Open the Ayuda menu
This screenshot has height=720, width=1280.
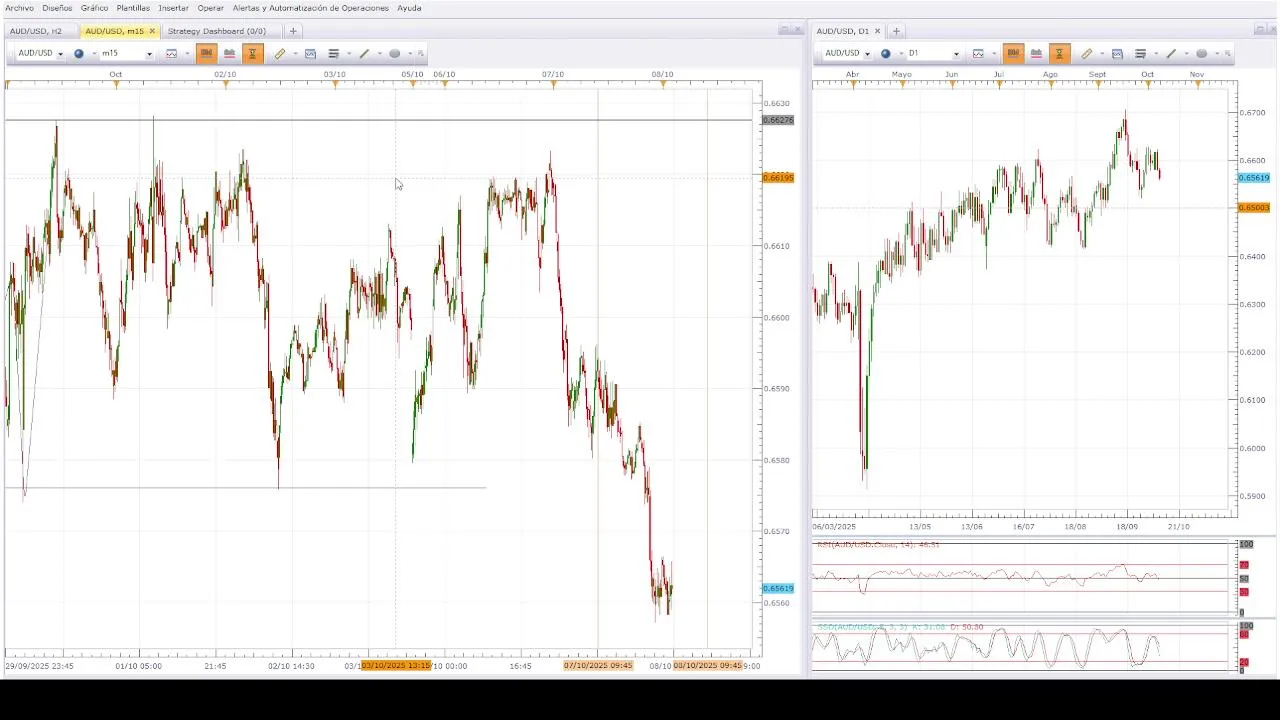click(x=409, y=8)
